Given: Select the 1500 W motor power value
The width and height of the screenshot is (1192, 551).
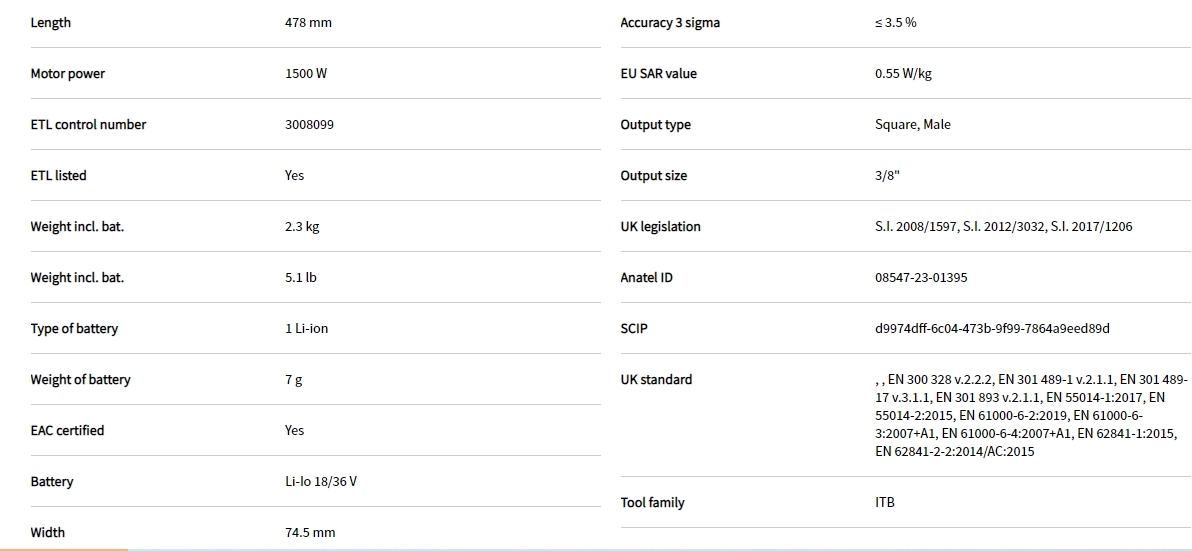Looking at the screenshot, I should [x=306, y=74].
